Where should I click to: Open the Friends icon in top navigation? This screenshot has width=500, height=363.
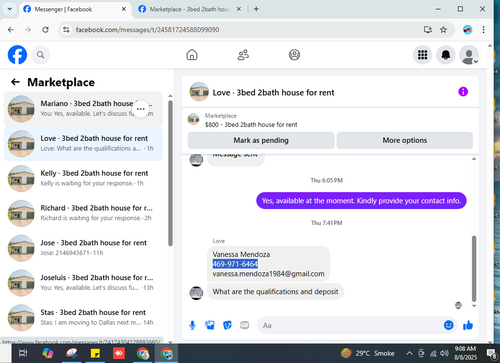point(243,55)
